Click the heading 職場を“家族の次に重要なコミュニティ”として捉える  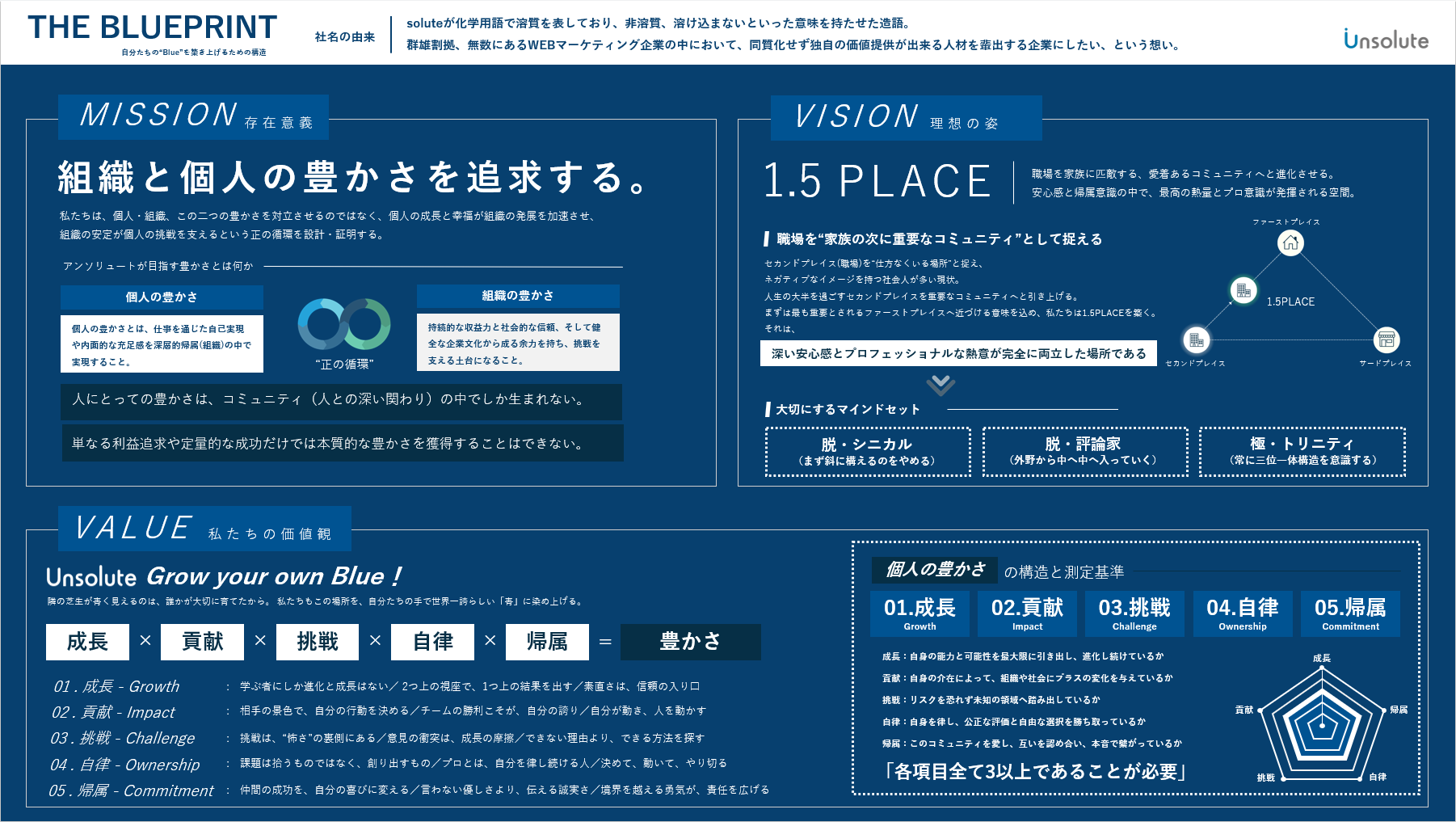point(940,239)
